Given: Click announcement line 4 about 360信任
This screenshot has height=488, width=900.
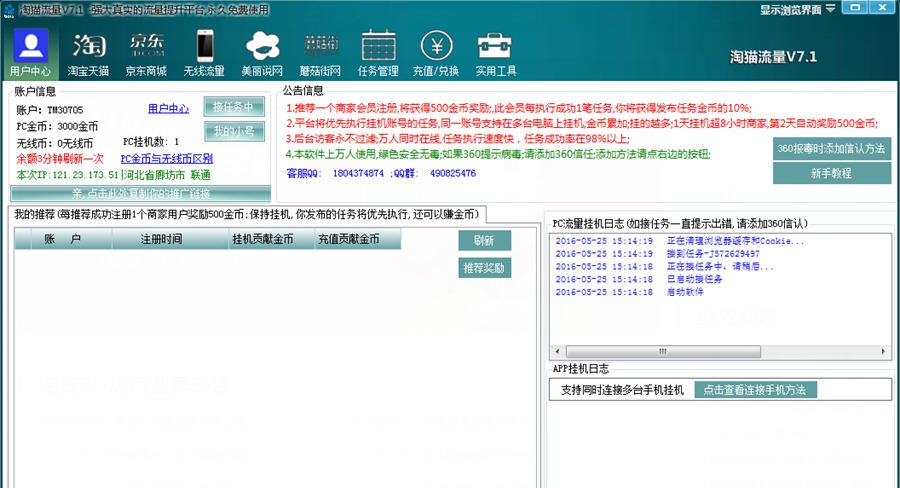Looking at the screenshot, I should point(498,154).
